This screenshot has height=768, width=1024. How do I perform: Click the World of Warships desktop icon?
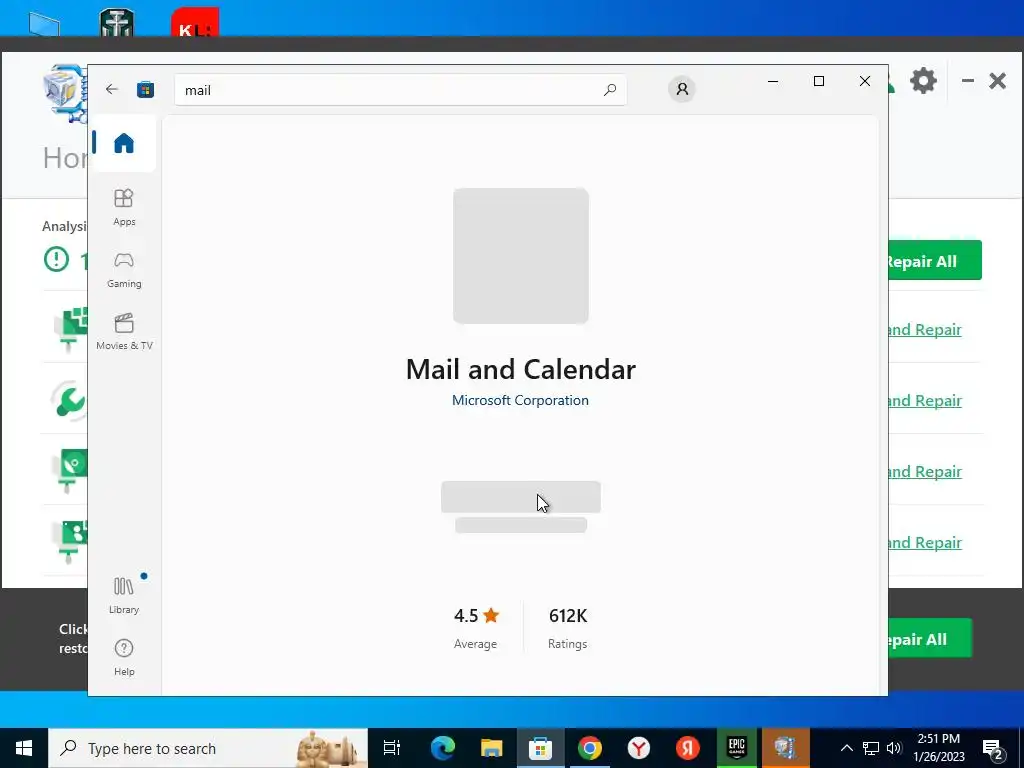pos(117,22)
